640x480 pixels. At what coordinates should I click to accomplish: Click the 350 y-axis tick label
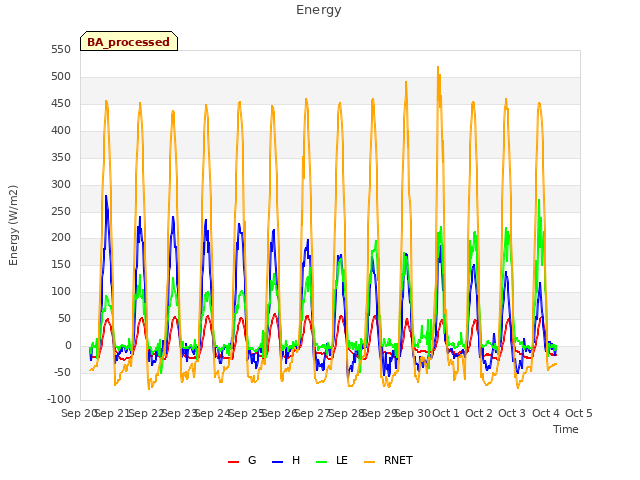tap(61, 158)
